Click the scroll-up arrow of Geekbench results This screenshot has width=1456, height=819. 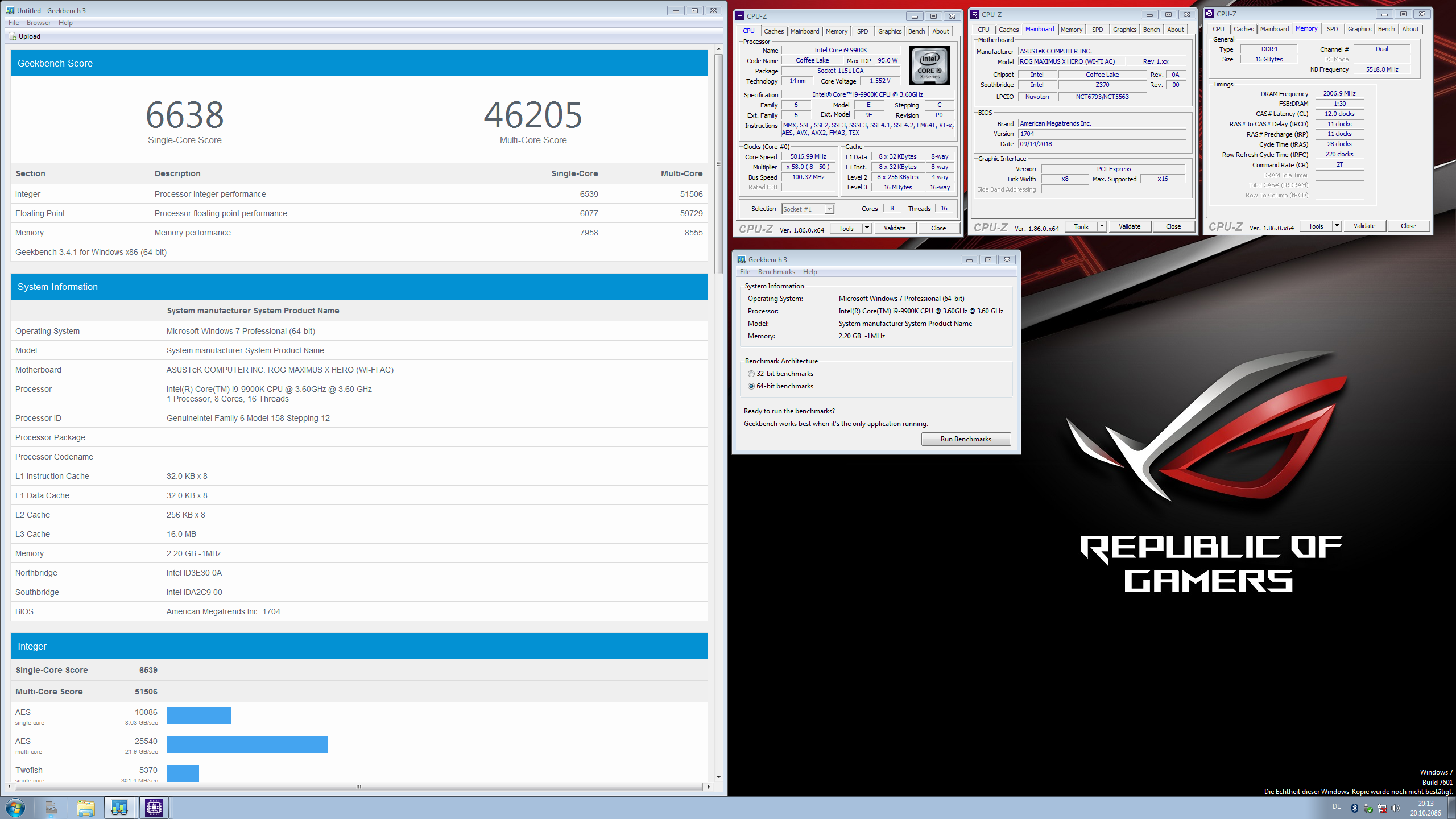tap(719, 49)
